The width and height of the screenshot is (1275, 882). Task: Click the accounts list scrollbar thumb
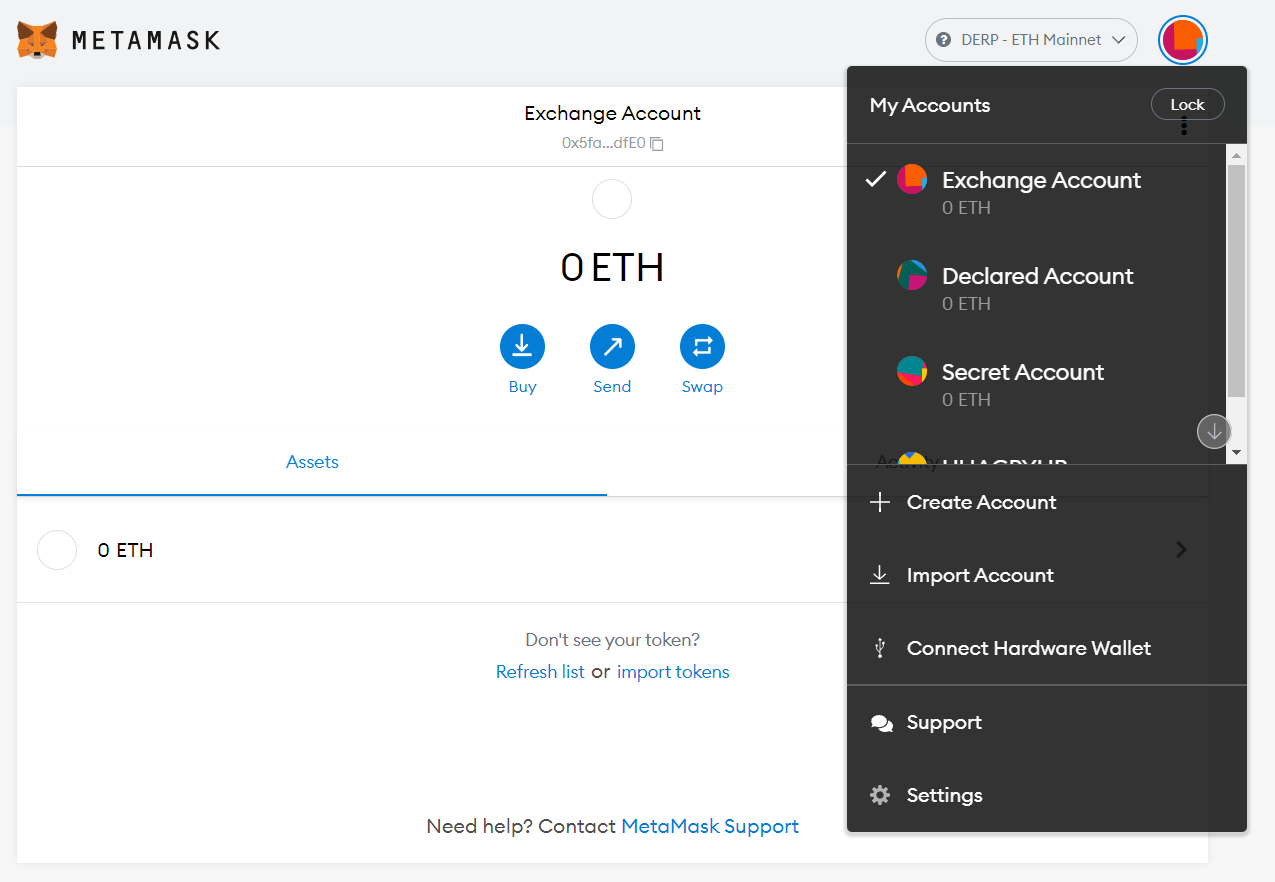tap(1237, 281)
